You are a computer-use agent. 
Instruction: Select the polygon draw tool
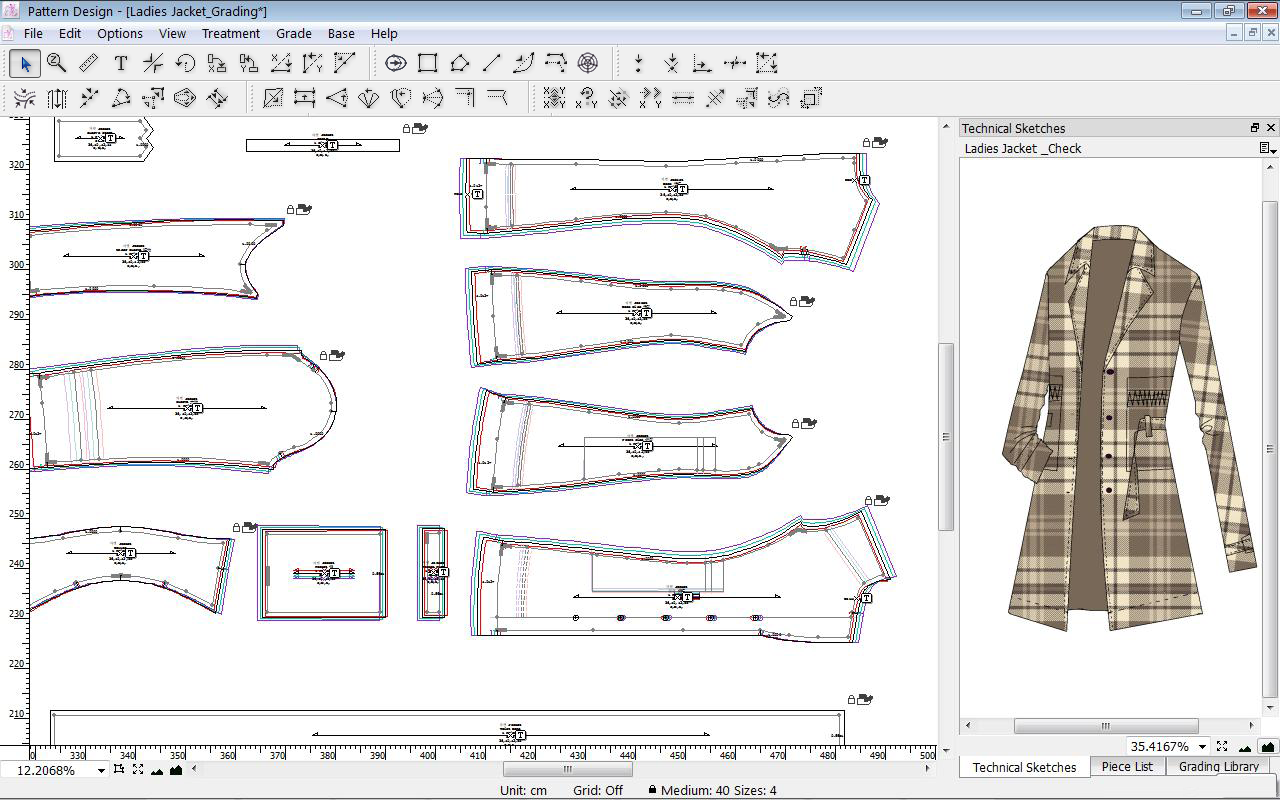459,64
